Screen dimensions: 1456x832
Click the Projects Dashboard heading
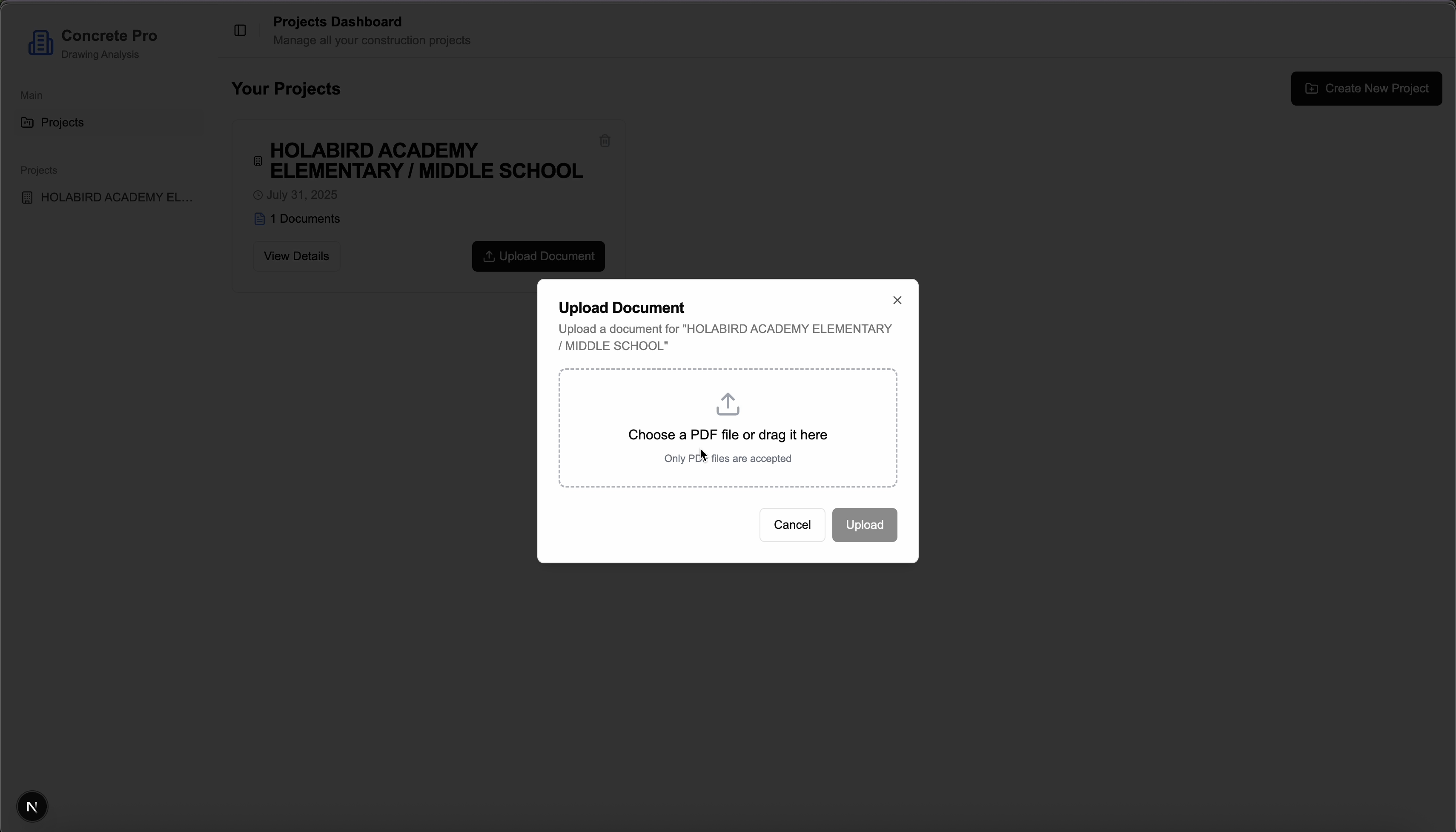coord(337,22)
